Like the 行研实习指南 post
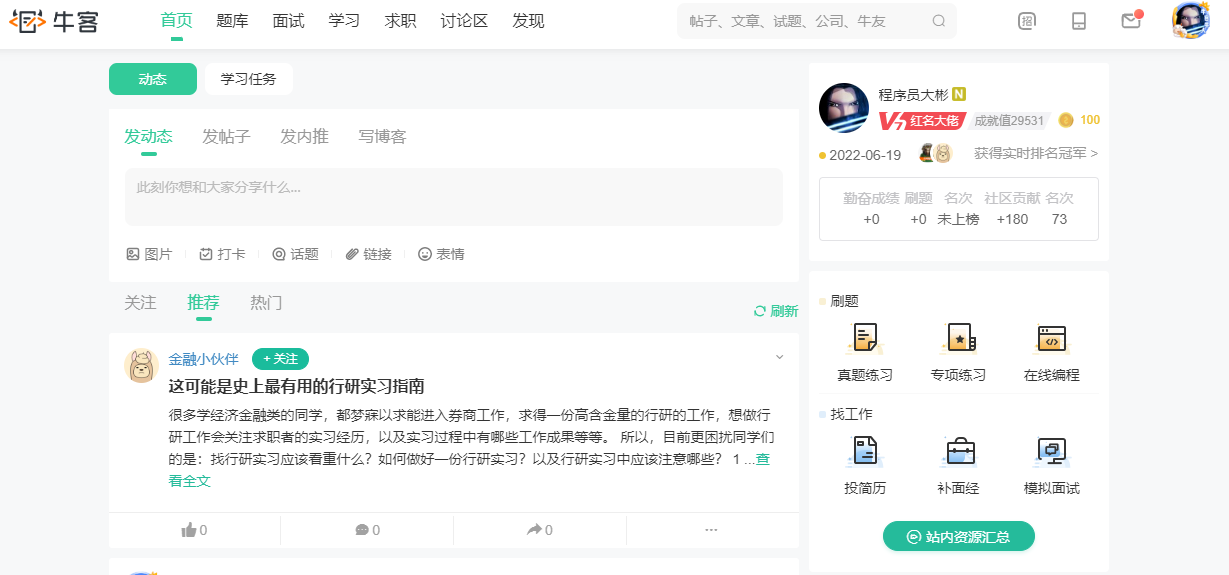Viewport: 1229px width, 575px height. click(x=194, y=530)
